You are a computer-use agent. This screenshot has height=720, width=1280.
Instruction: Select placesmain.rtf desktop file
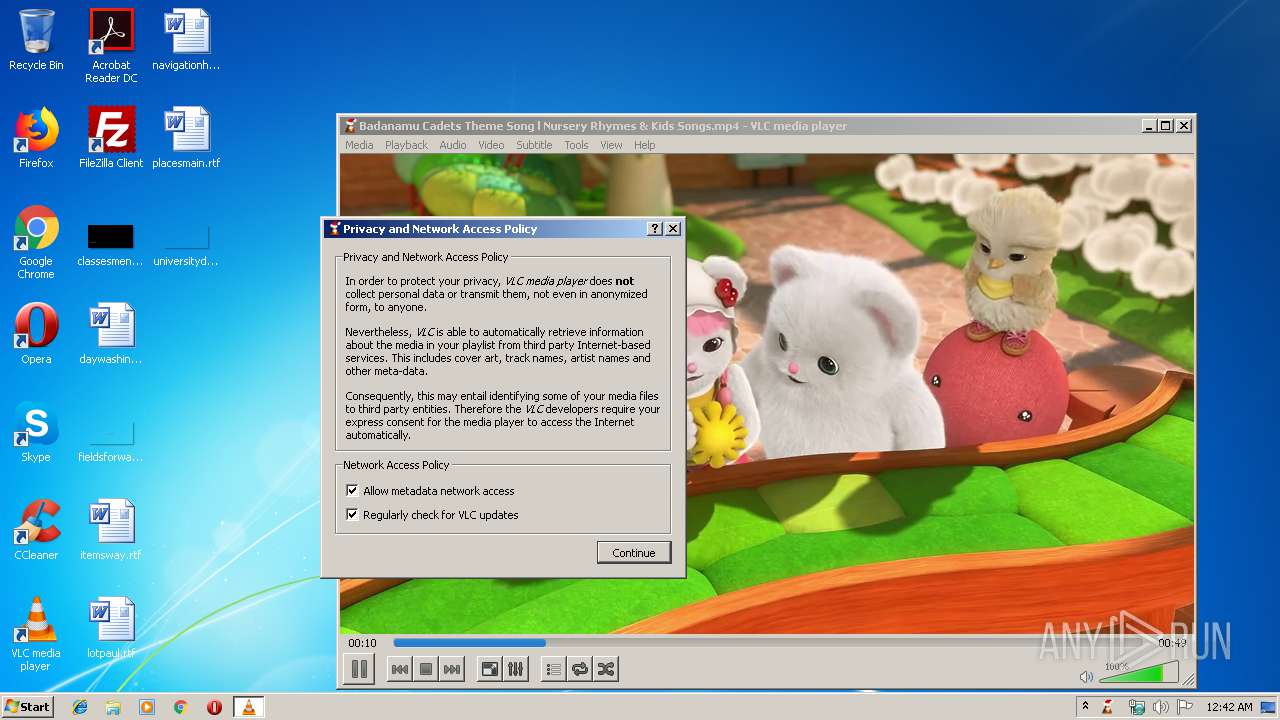[x=186, y=138]
